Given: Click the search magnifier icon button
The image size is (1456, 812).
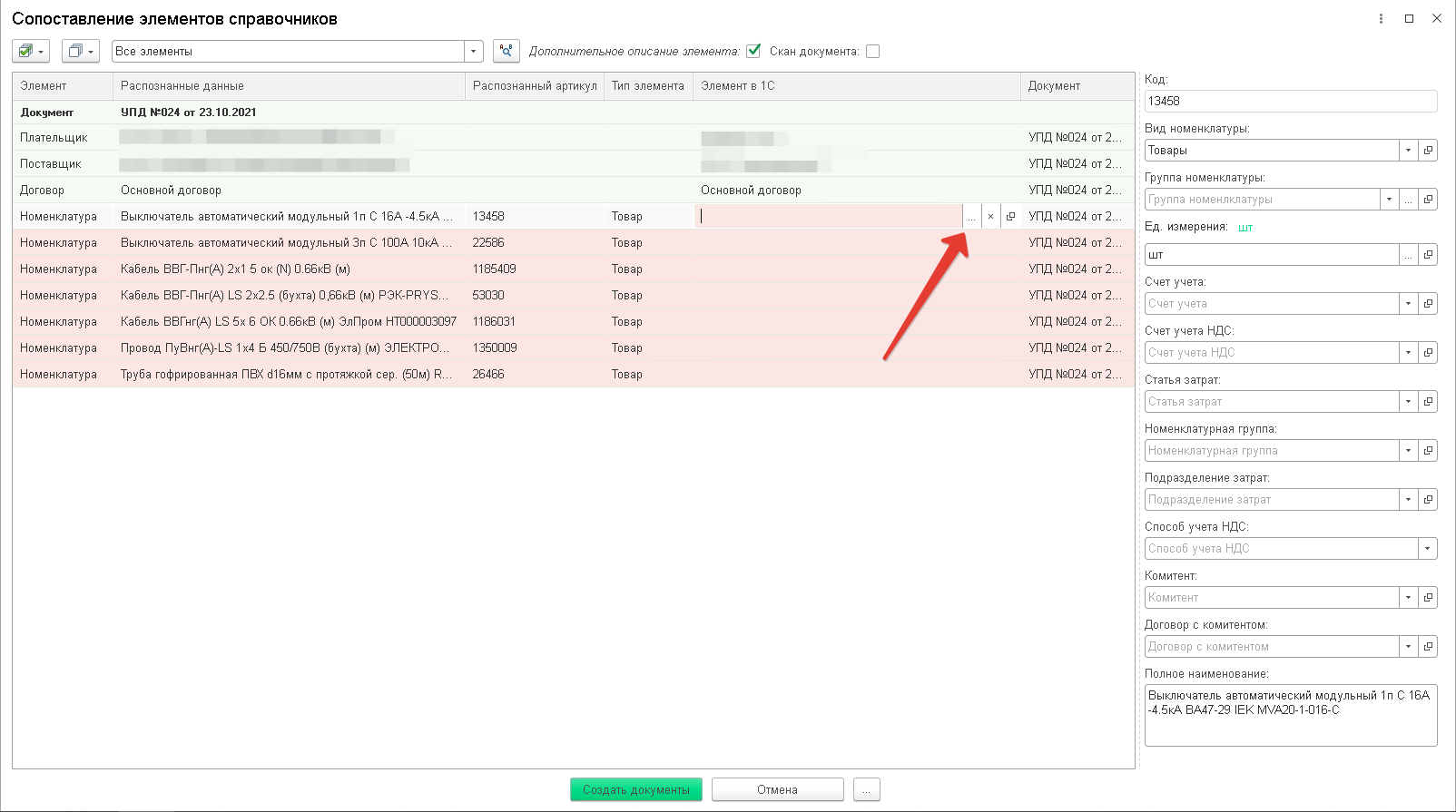Looking at the screenshot, I should tap(507, 52).
